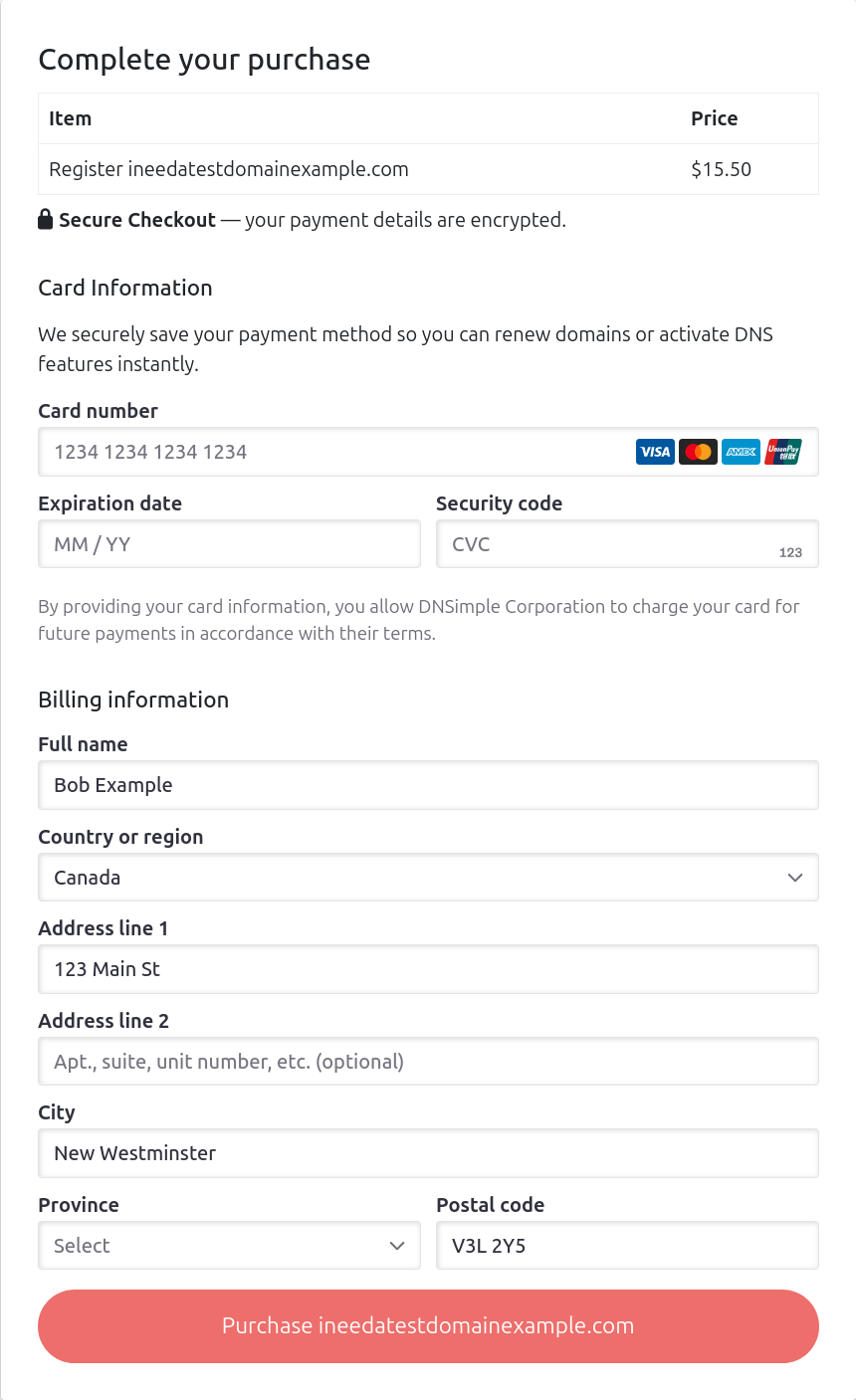
Task: Click the Expiration date MM/YY field
Action: pos(229,544)
